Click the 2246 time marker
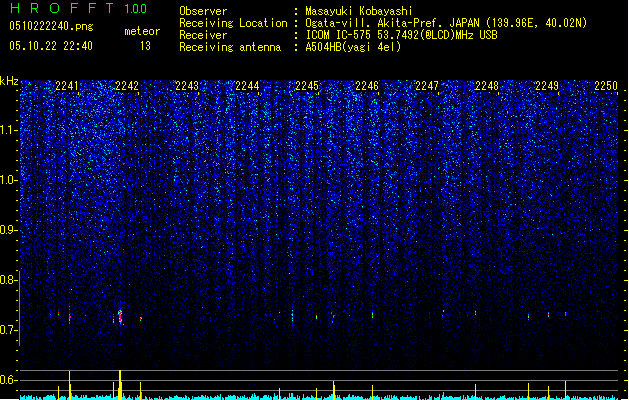The width and height of the screenshot is (629, 400). [367, 86]
